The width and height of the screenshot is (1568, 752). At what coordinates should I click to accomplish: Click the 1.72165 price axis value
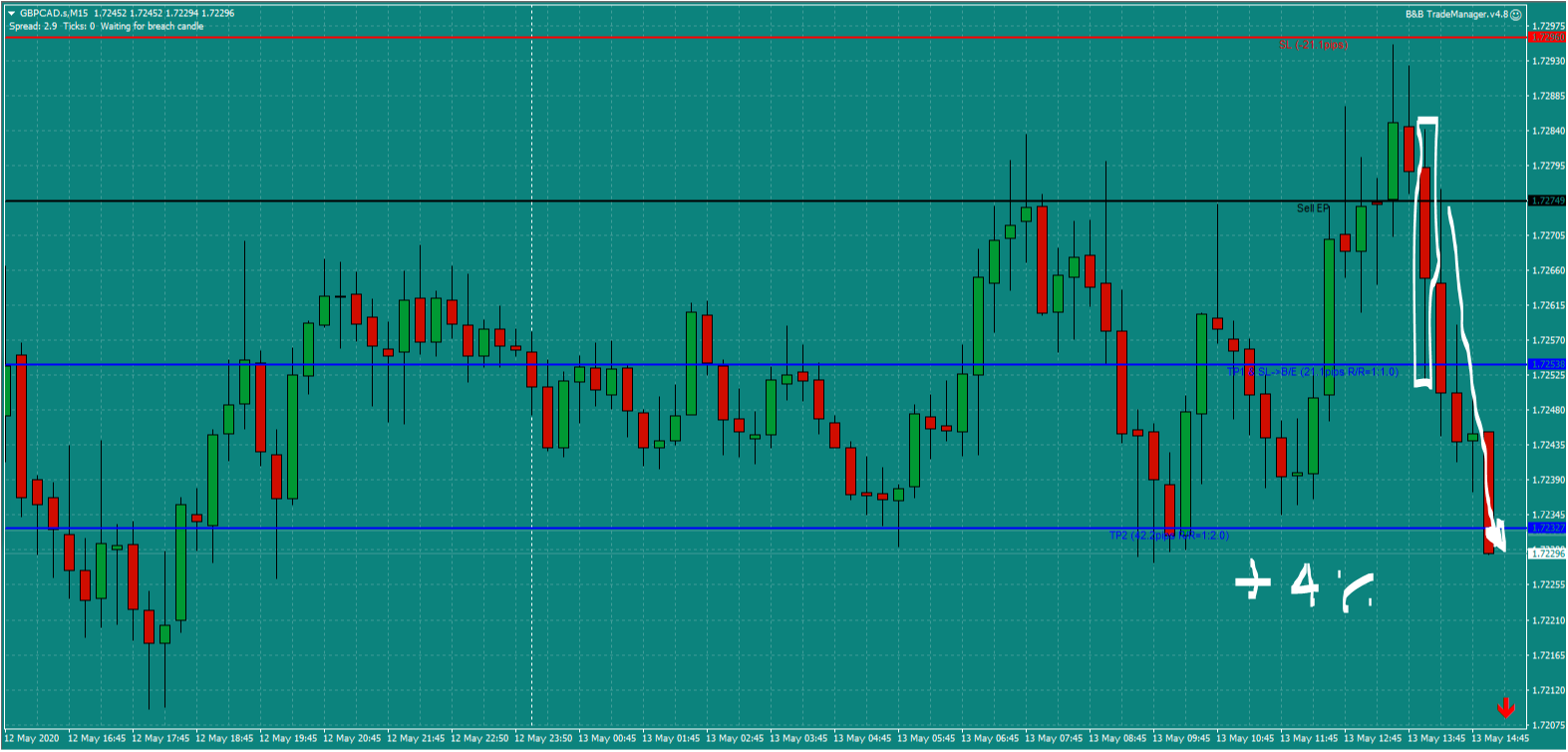pos(1548,655)
